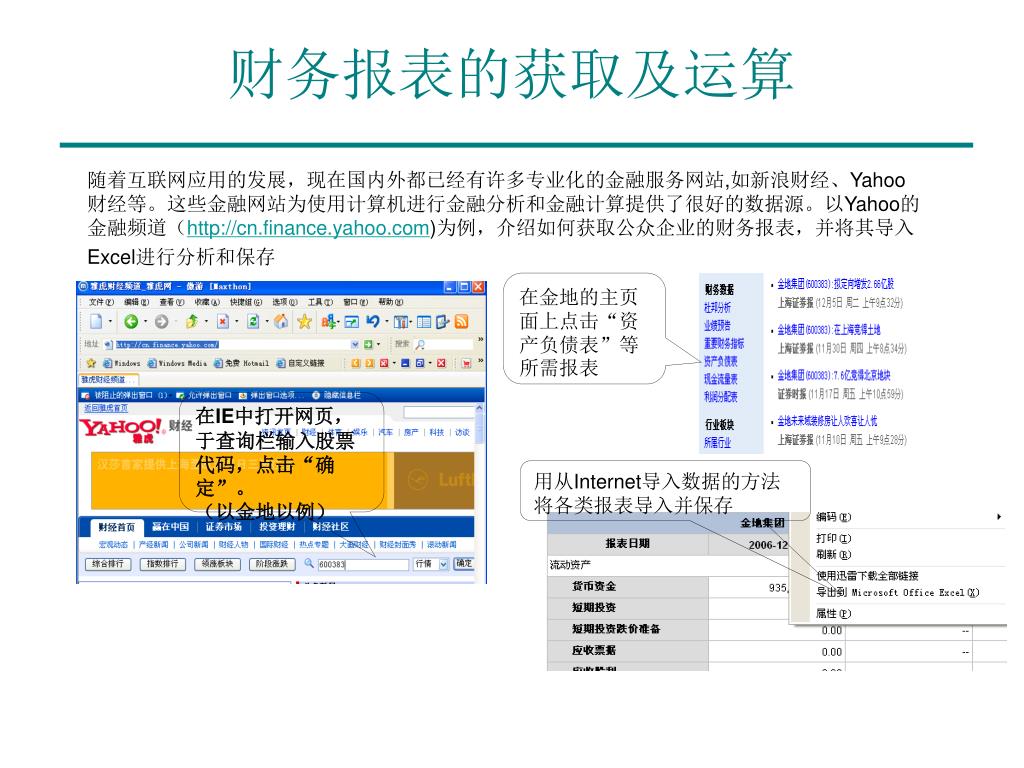Click the favorites star on the links bar
Viewport: 1024px width, 768px height.
[91, 363]
